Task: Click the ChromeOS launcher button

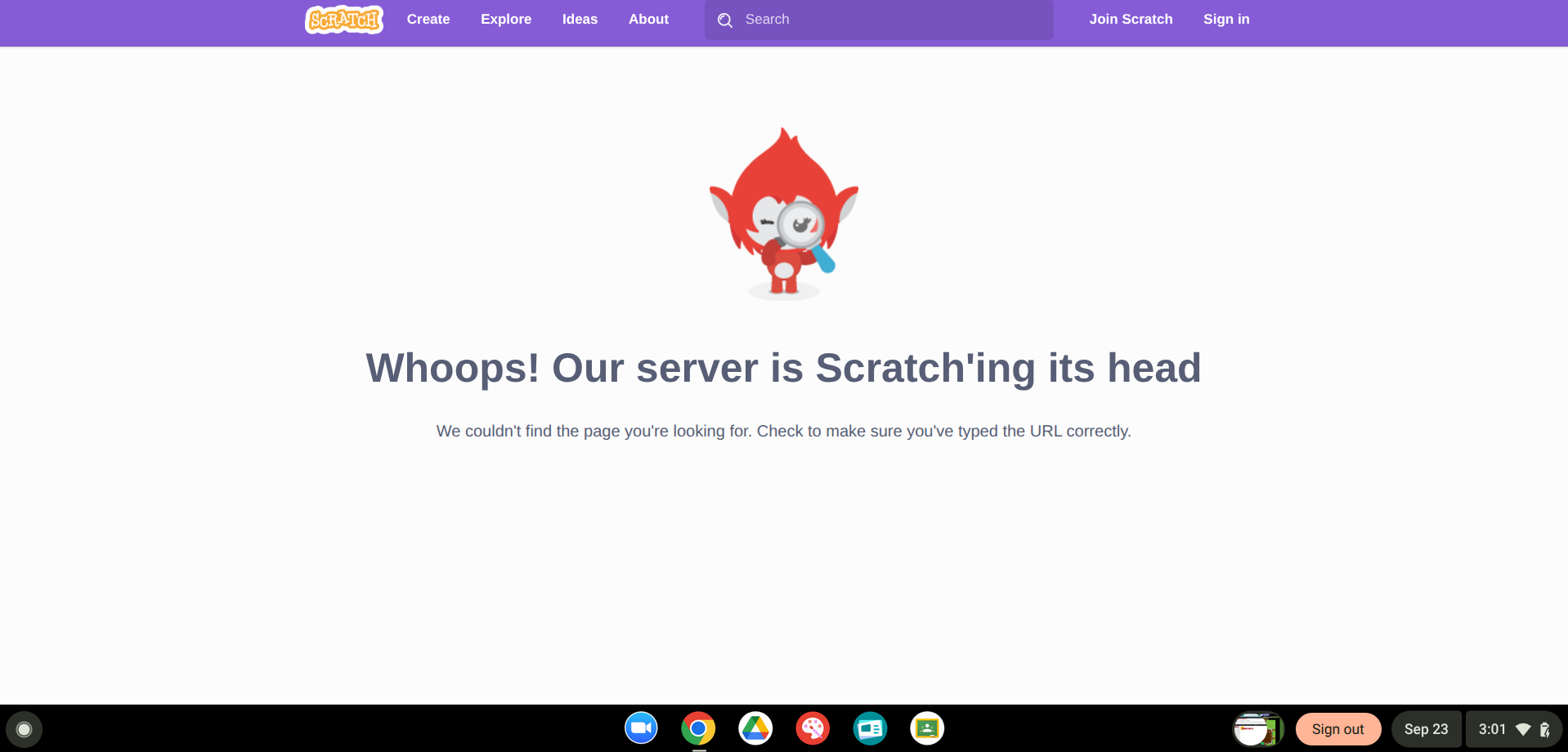Action: pos(25,729)
